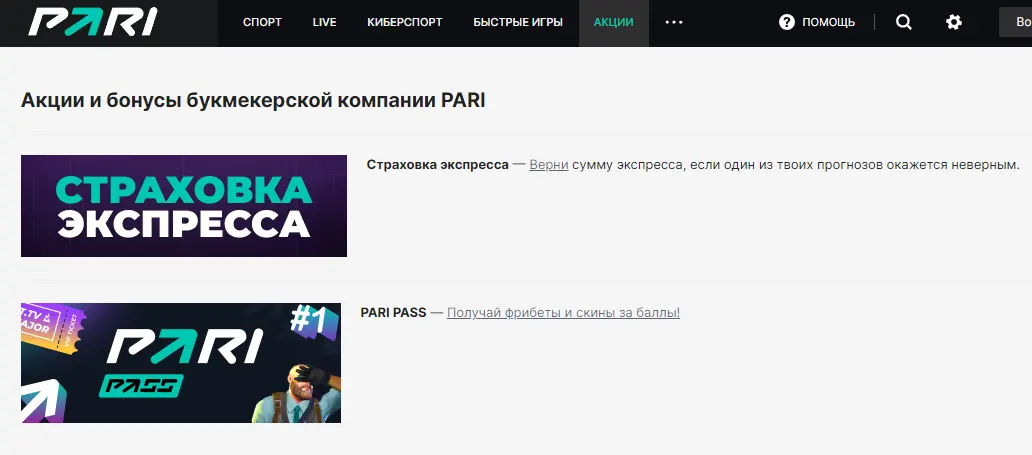
Task: Follow the underlined Верни link
Action: (548, 164)
